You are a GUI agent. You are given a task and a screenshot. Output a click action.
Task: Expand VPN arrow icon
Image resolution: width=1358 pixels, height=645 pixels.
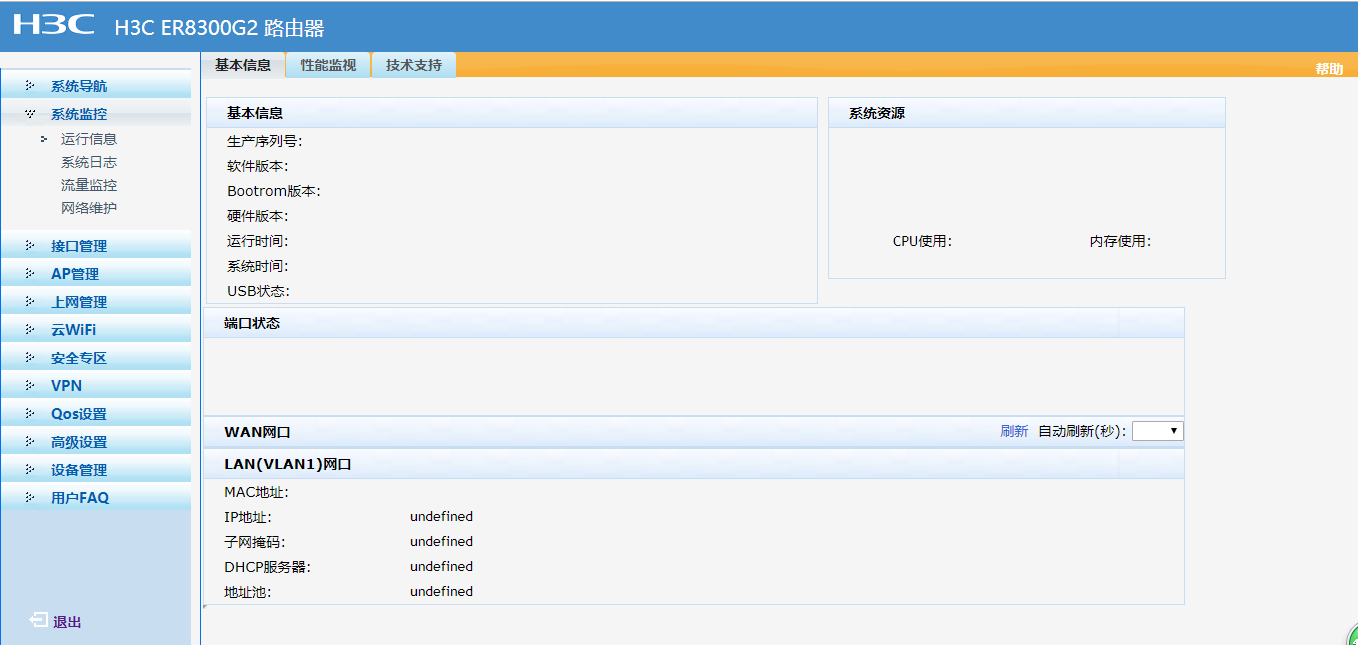[x=30, y=385]
